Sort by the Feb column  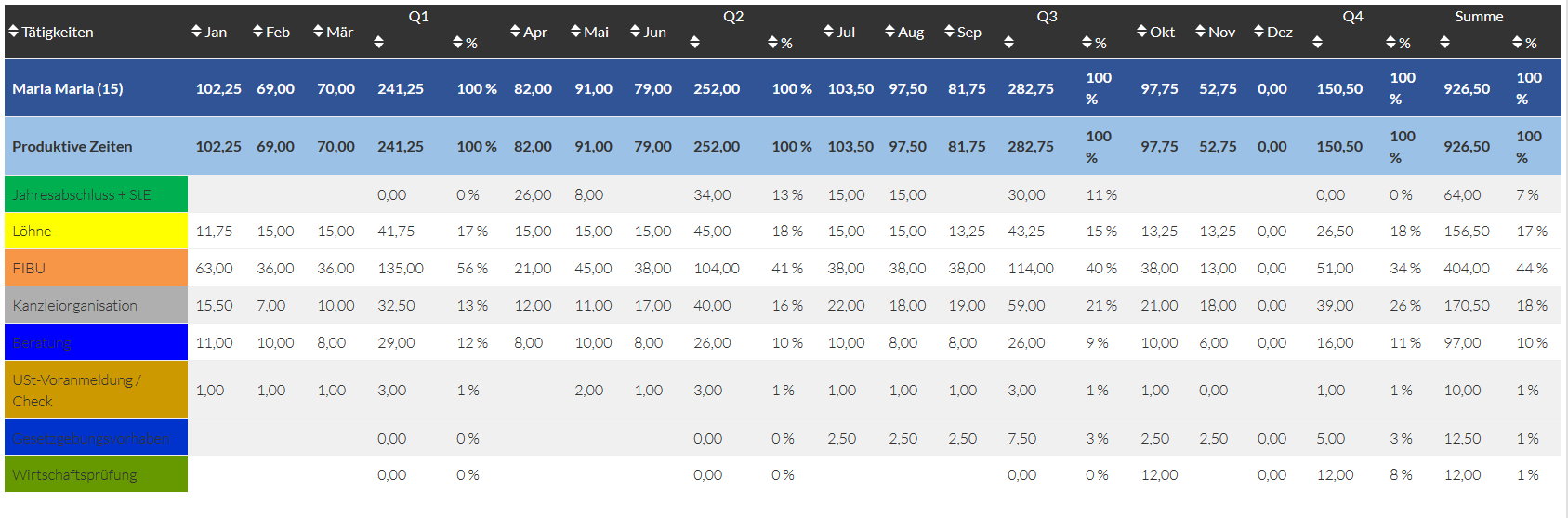click(271, 32)
